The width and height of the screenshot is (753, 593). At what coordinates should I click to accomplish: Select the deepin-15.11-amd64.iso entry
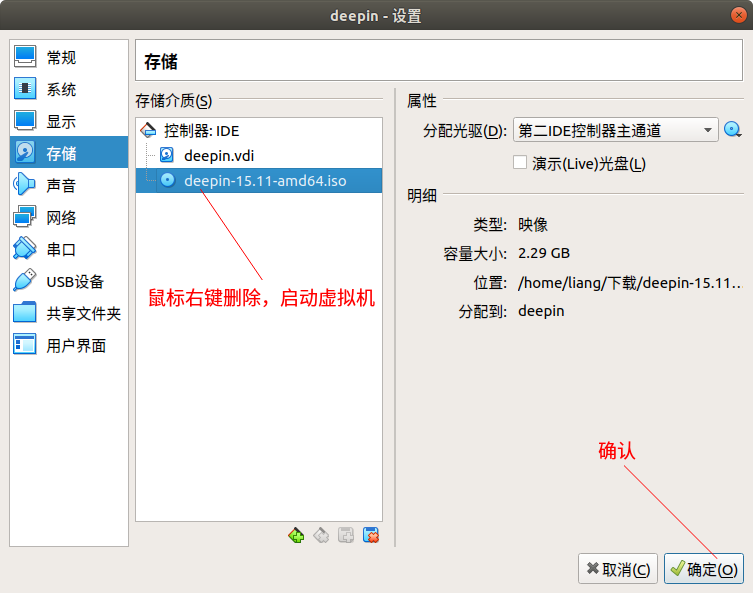tap(259, 181)
